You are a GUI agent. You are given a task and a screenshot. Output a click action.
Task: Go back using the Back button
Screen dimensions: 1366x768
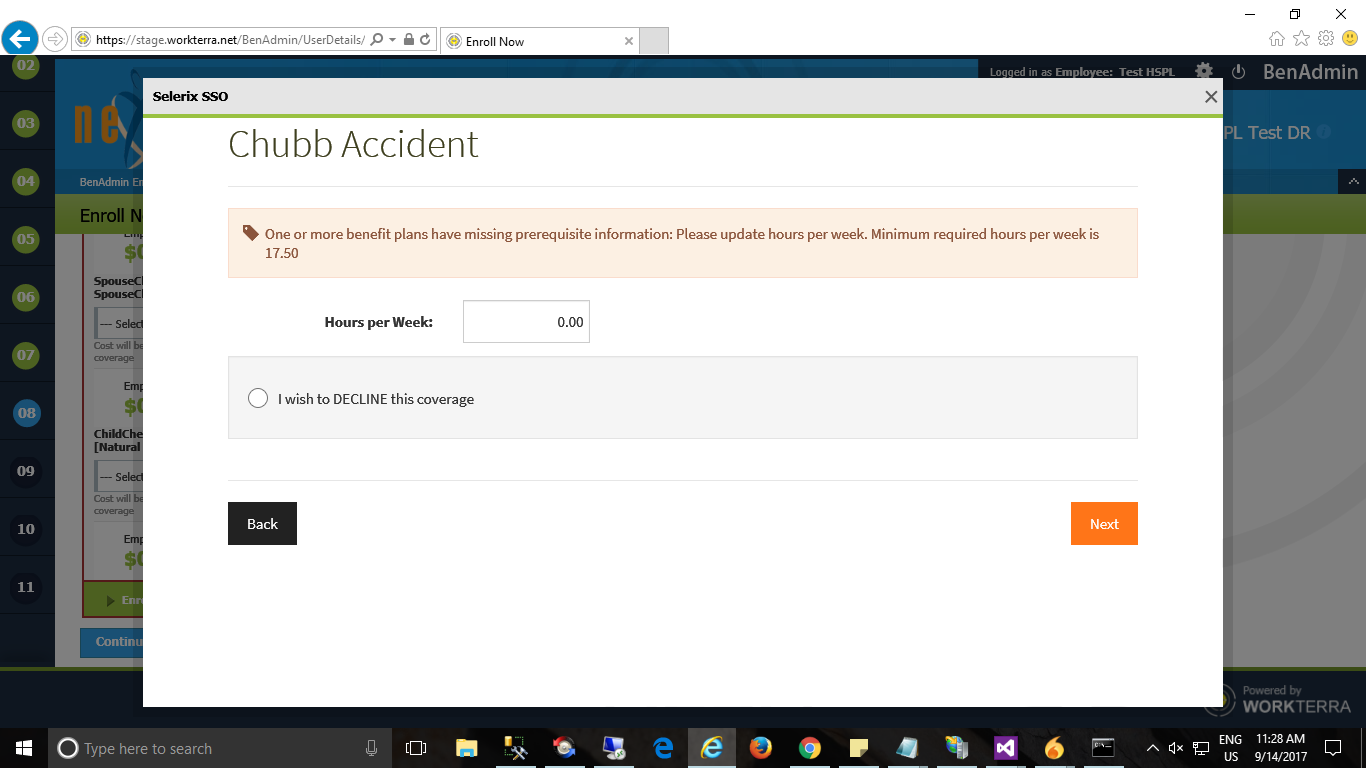(x=262, y=524)
